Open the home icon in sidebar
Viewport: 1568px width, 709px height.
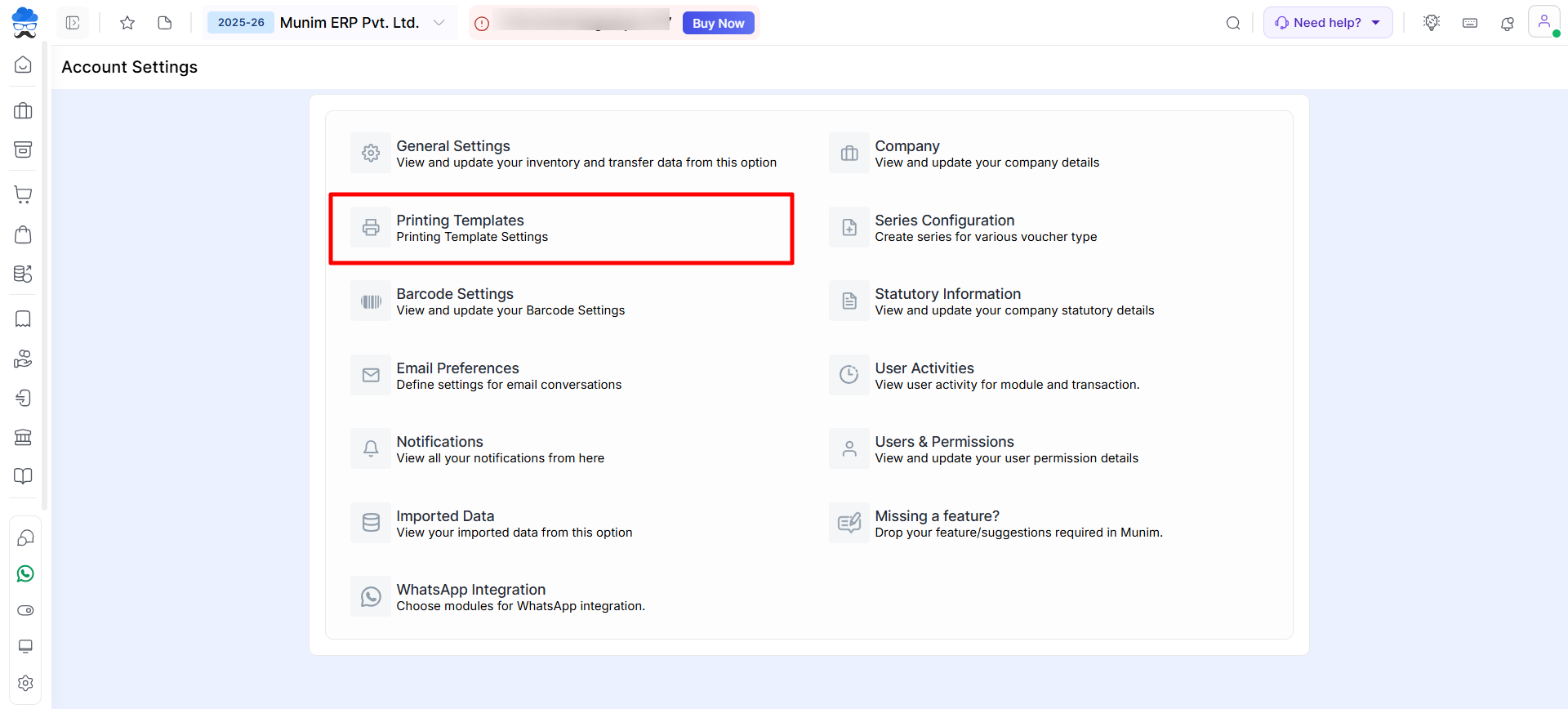coord(24,65)
